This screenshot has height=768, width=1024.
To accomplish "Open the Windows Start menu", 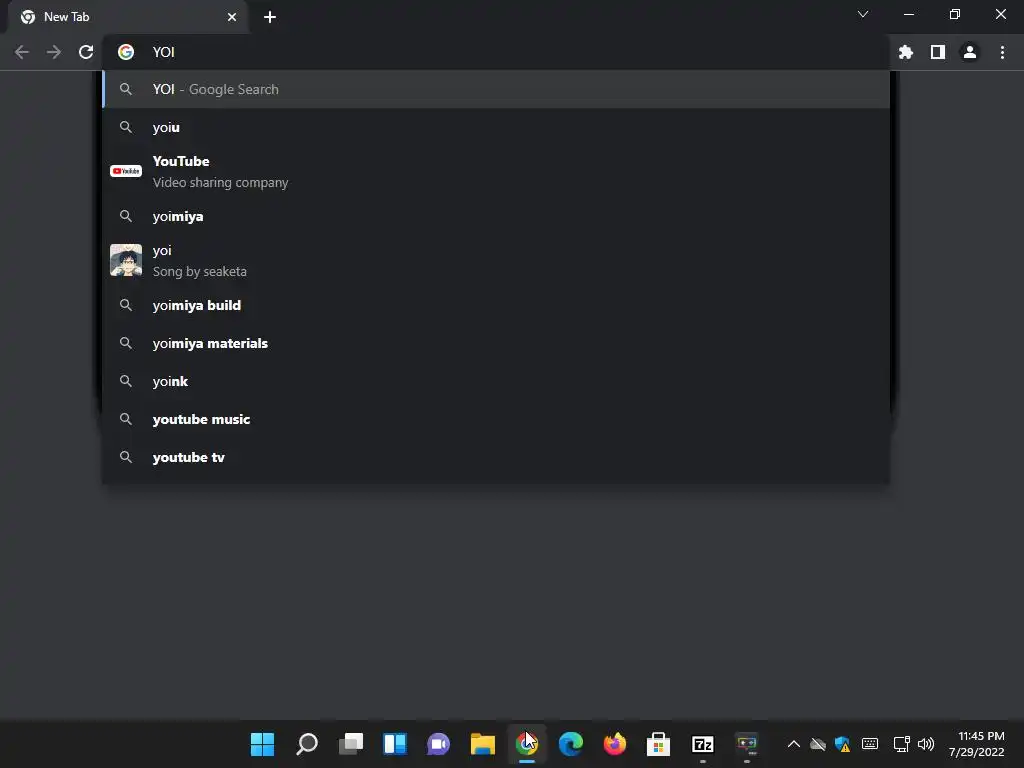I will point(263,744).
